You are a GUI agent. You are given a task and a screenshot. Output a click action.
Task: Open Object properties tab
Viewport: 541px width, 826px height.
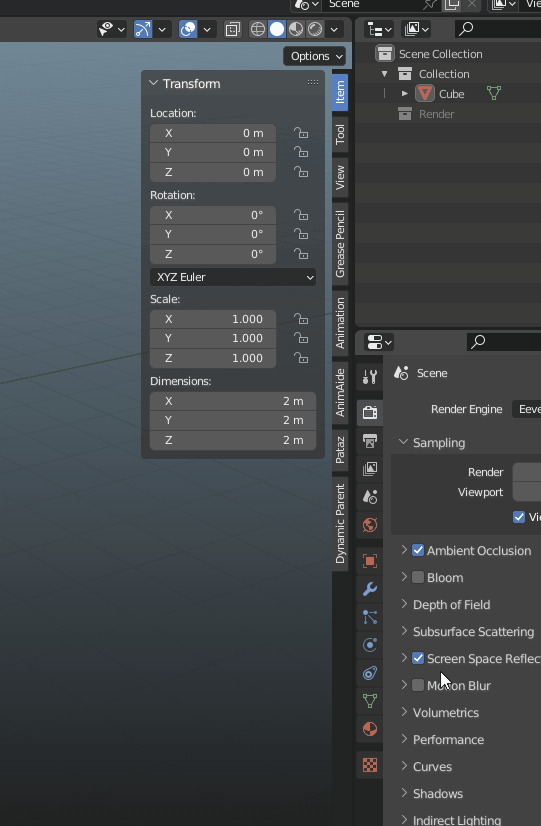click(370, 560)
